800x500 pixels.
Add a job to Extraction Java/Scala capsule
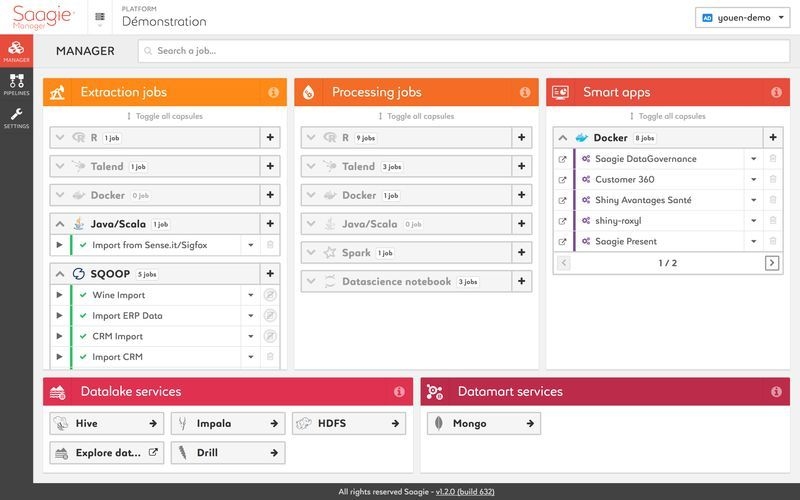point(270,223)
